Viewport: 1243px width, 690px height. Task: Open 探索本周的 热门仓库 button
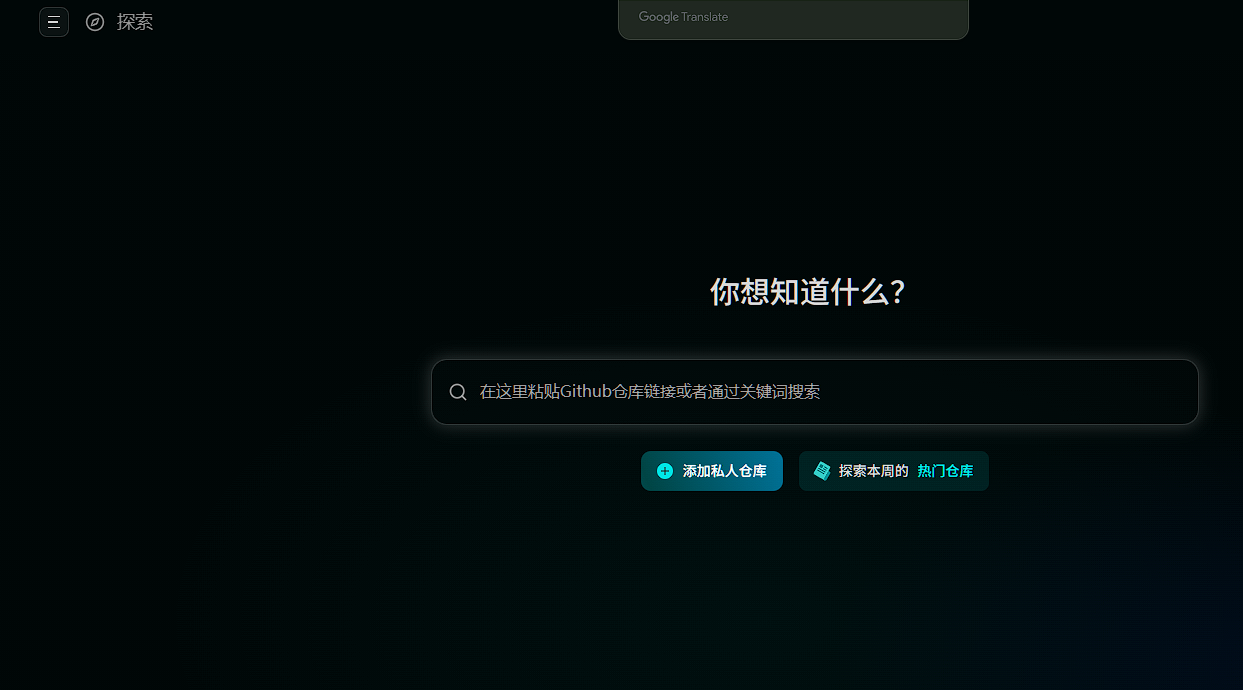click(x=893, y=471)
